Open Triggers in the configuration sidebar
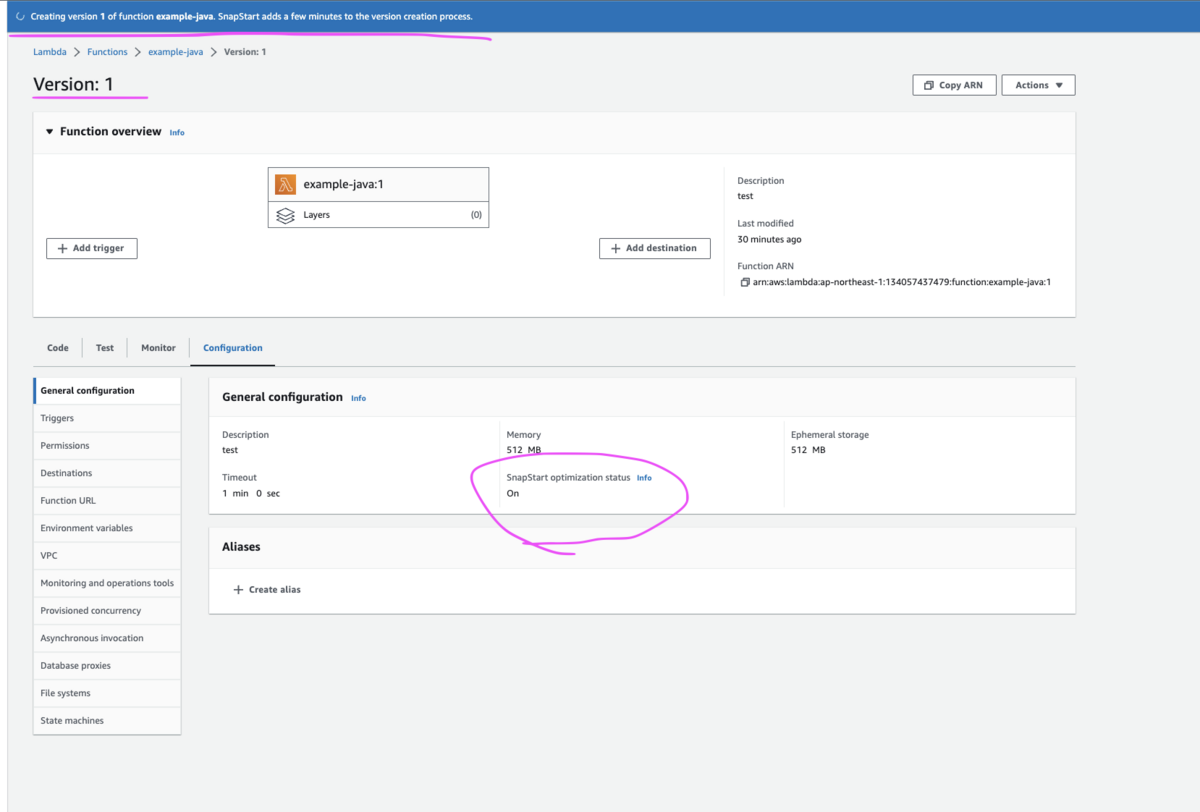This screenshot has height=812, width=1200. [107, 418]
